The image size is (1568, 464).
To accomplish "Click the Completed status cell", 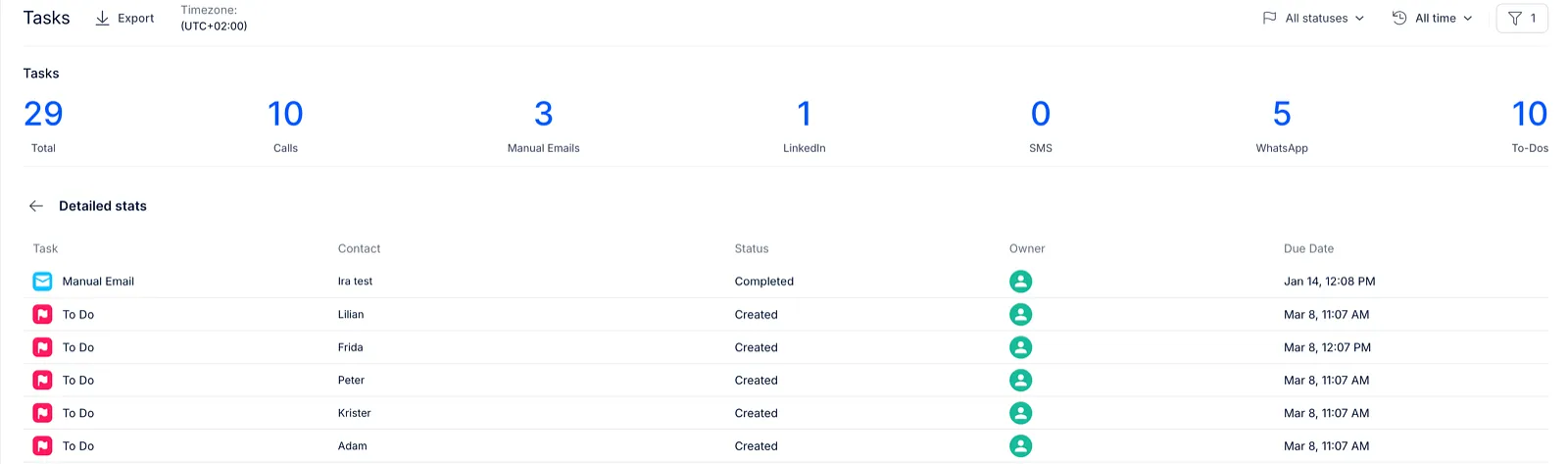I will tap(764, 282).
